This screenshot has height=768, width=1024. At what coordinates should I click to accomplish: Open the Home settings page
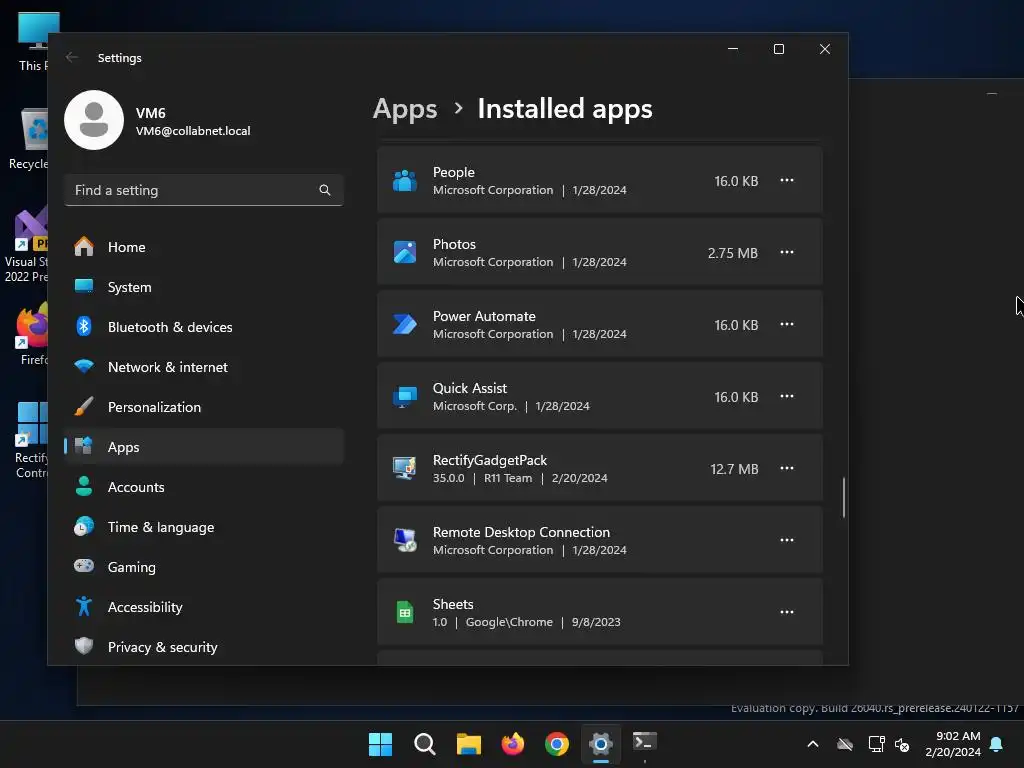(x=204, y=247)
